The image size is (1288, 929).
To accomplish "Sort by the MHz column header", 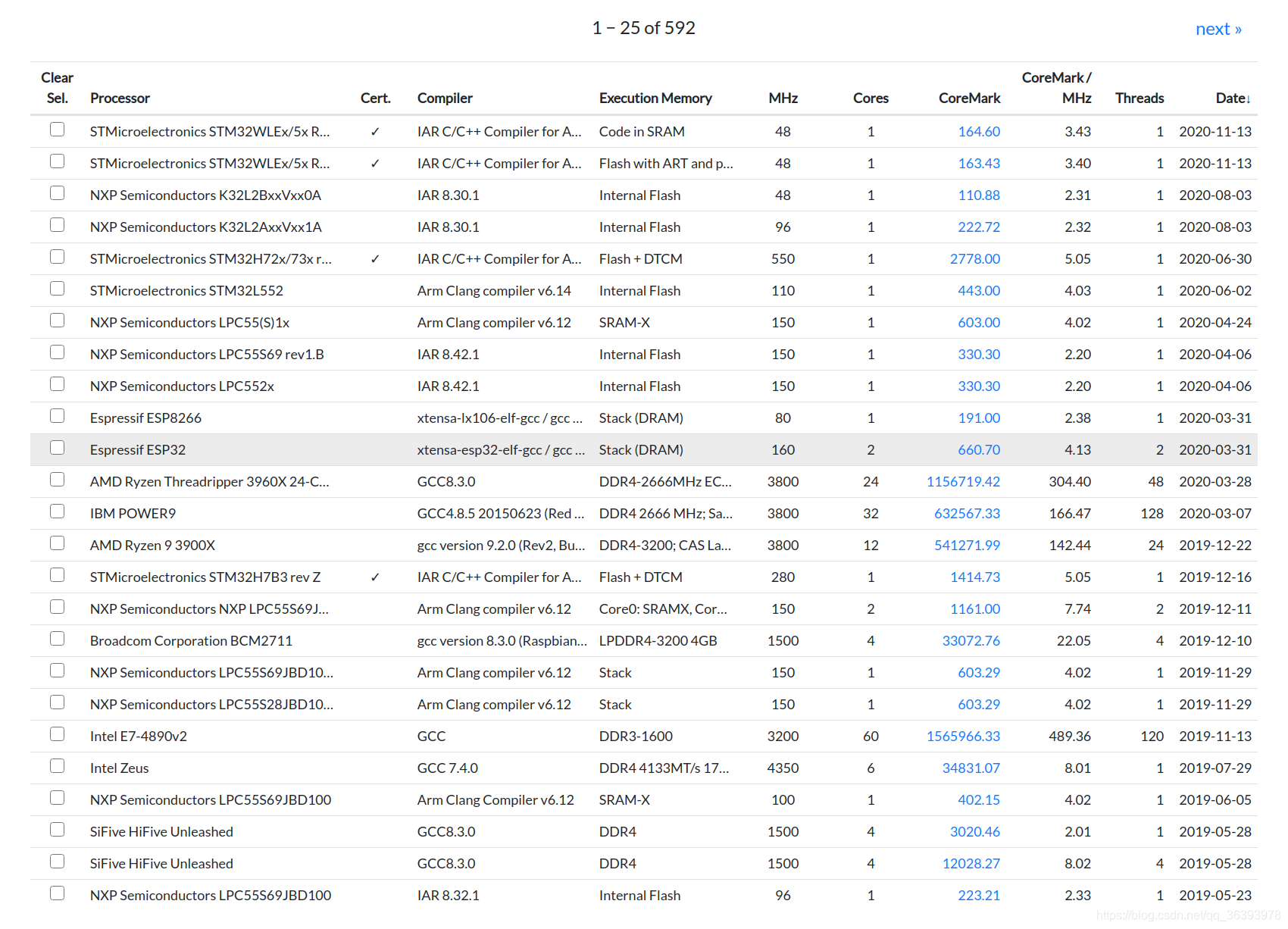I will 783,98.
